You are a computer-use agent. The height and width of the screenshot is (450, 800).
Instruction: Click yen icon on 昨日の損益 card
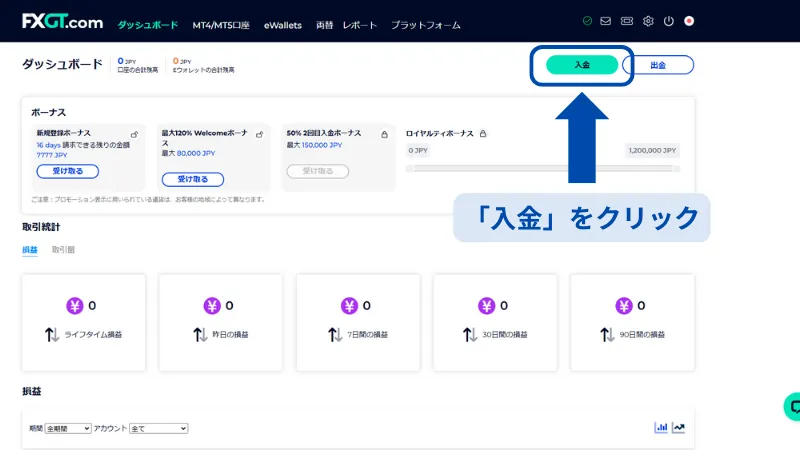click(212, 306)
